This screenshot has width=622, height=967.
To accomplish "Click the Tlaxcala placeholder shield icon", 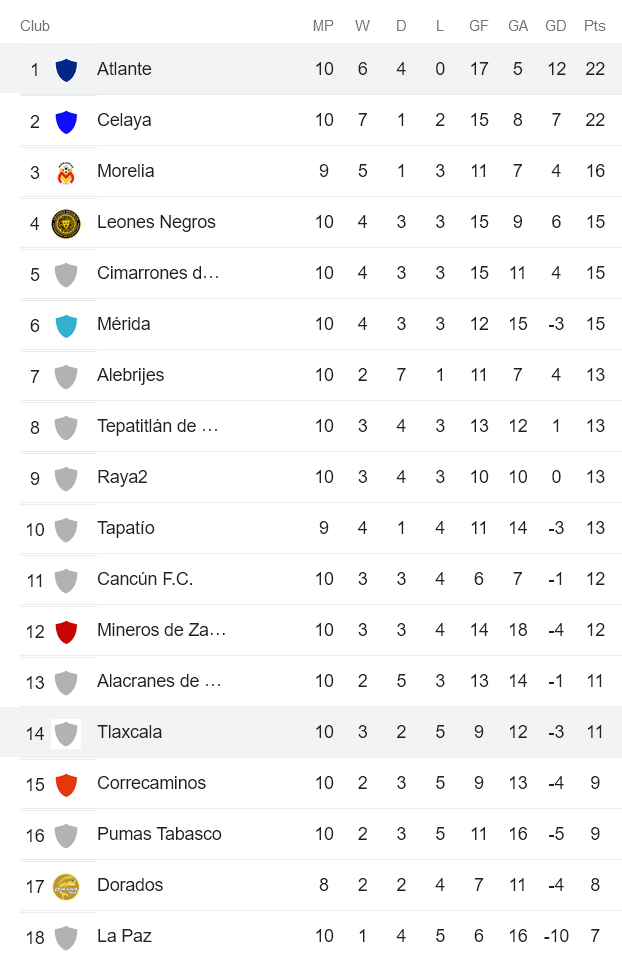I will coord(66,733).
